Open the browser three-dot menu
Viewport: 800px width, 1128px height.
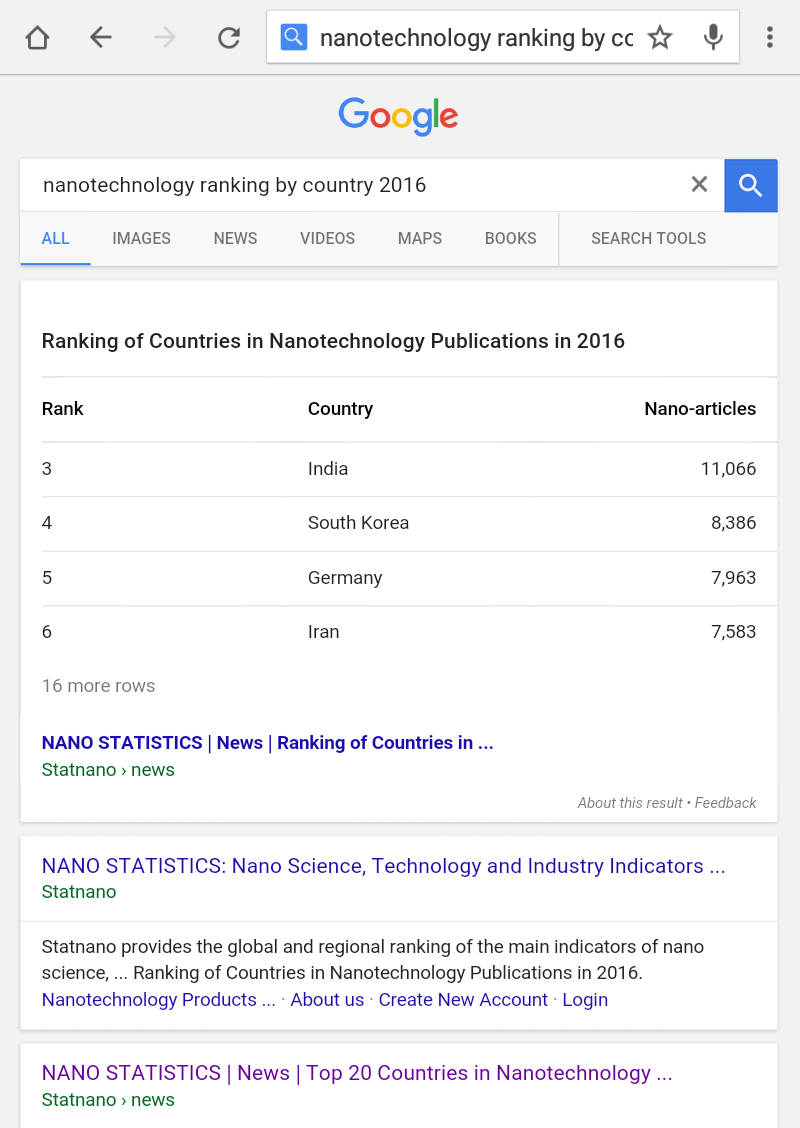pos(770,37)
